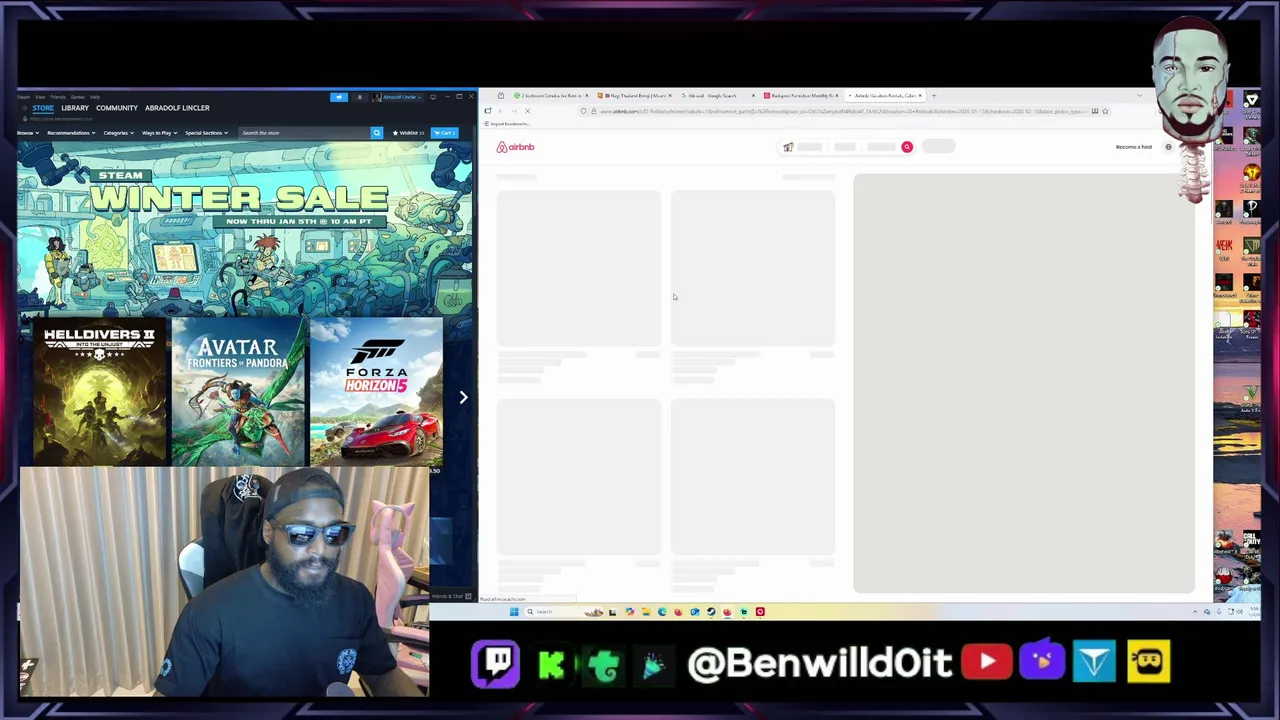The height and width of the screenshot is (720, 1280).
Task: Show hidden system tray icons
Action: [1195, 612]
